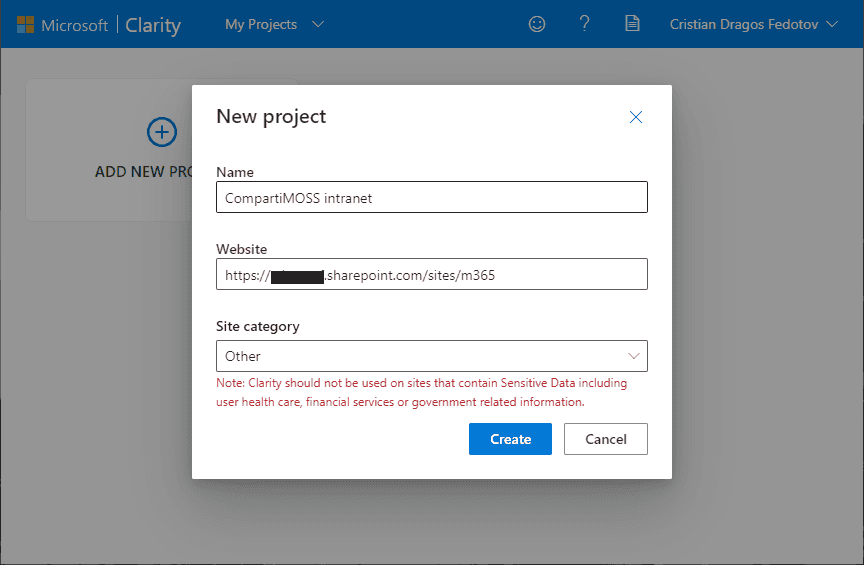Click the Cristian Dragos Fedotov username text
This screenshot has width=864, height=565.
pyautogui.click(x=744, y=24)
